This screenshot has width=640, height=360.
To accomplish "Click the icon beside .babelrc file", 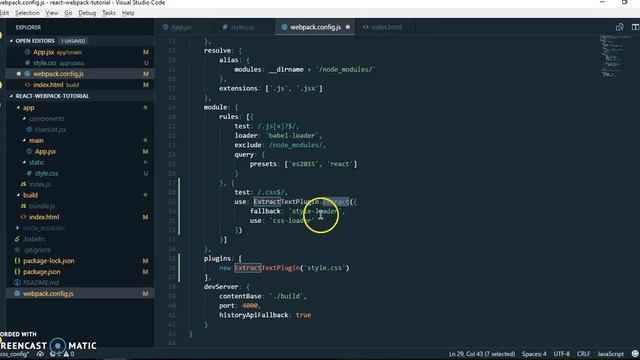I will pyautogui.click(x=17, y=239).
